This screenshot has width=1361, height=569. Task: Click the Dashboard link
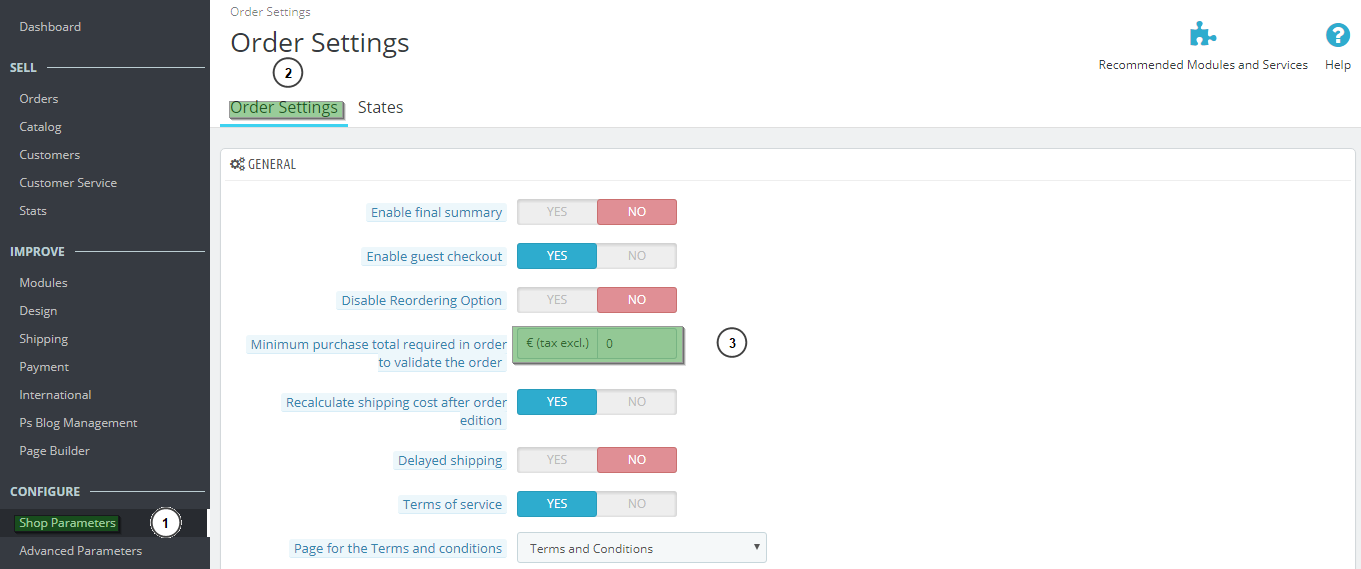[50, 27]
